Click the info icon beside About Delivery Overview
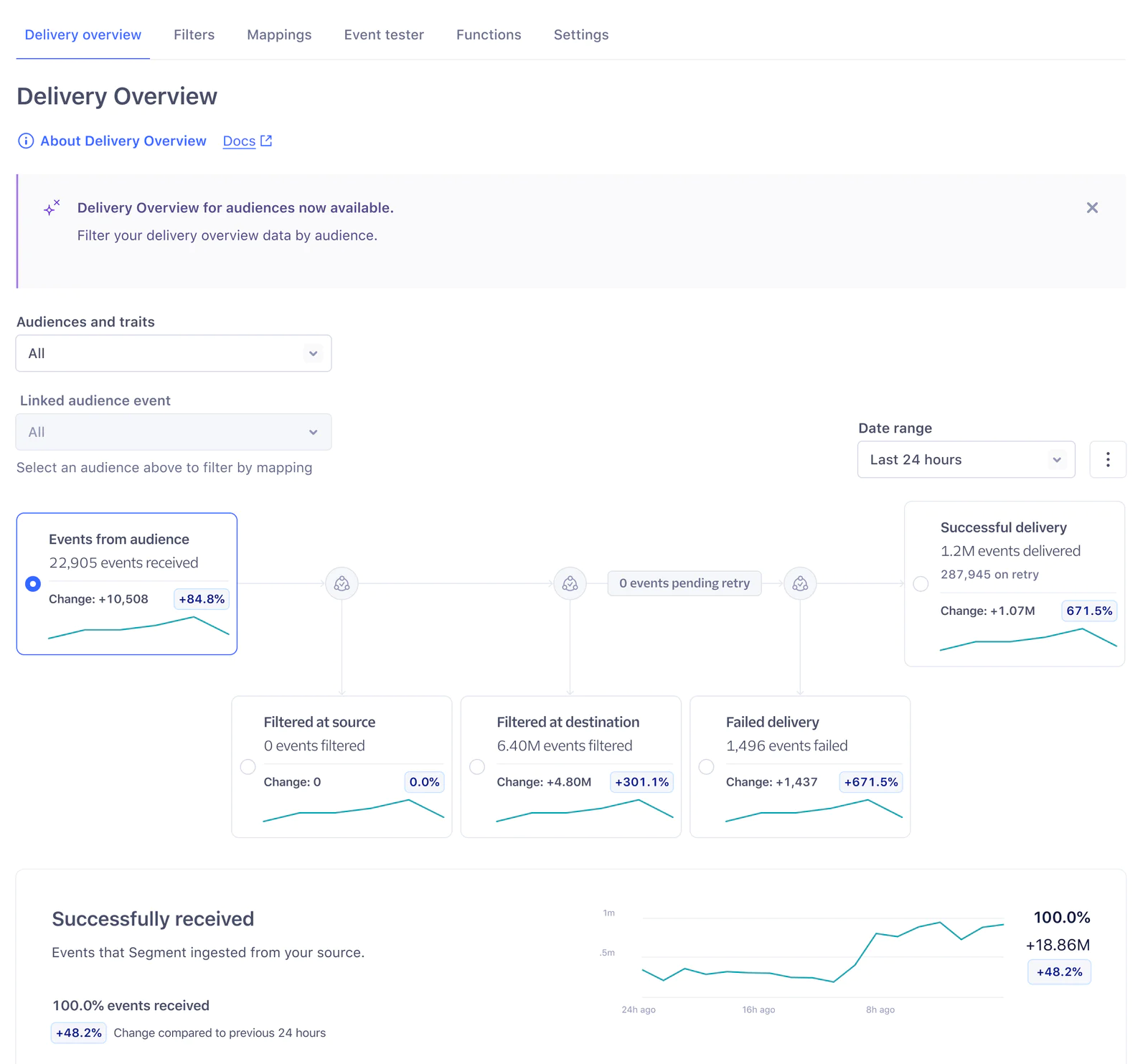 pyautogui.click(x=26, y=141)
